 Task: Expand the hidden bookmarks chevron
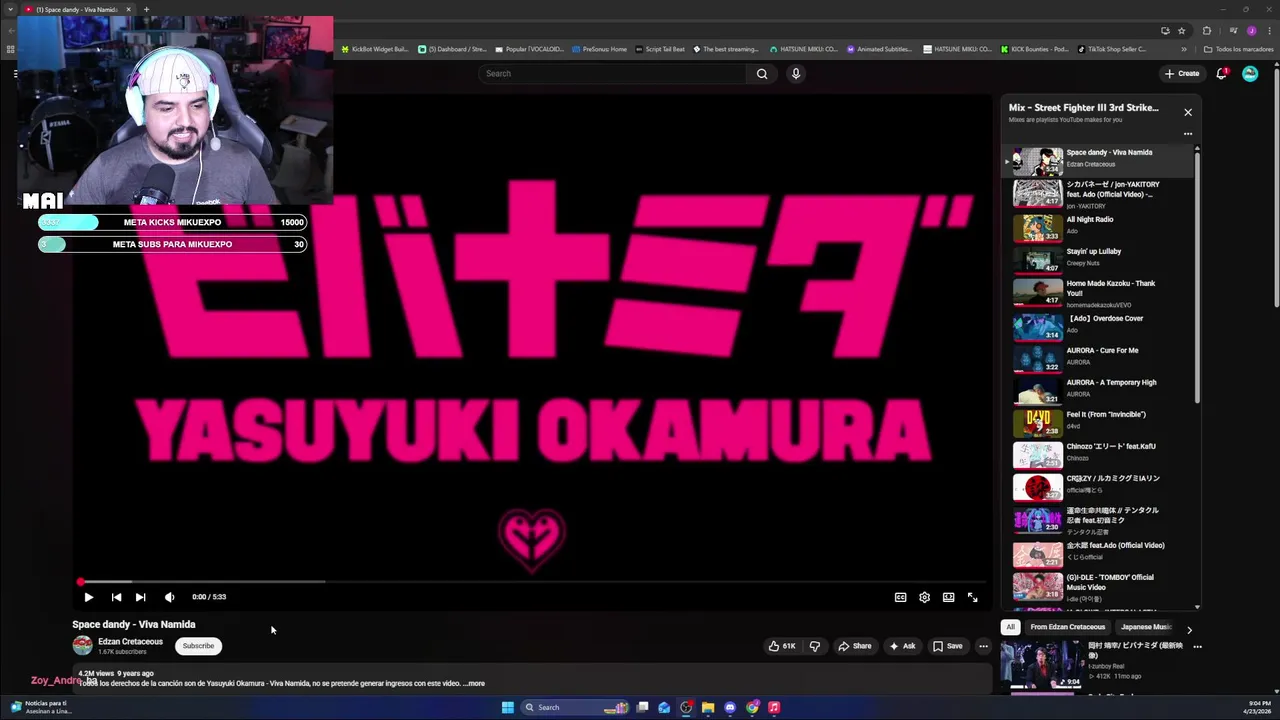point(1184,49)
